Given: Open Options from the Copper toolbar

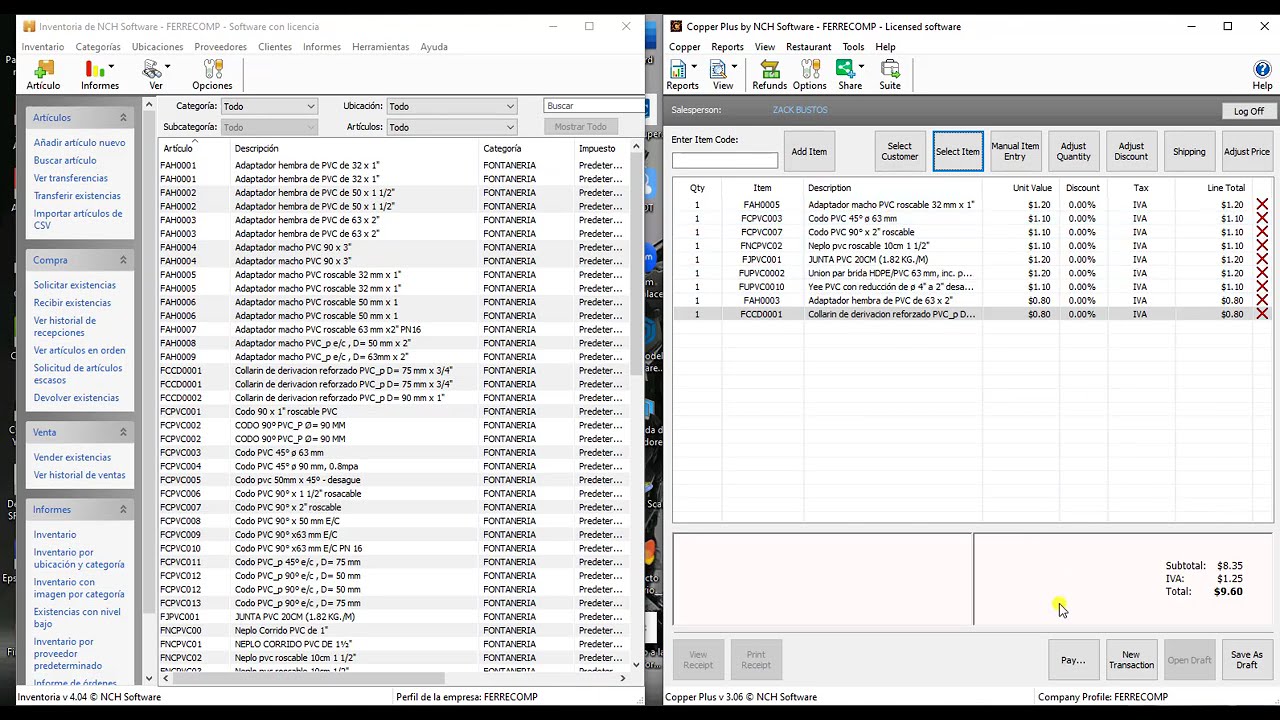Looking at the screenshot, I should tap(809, 75).
